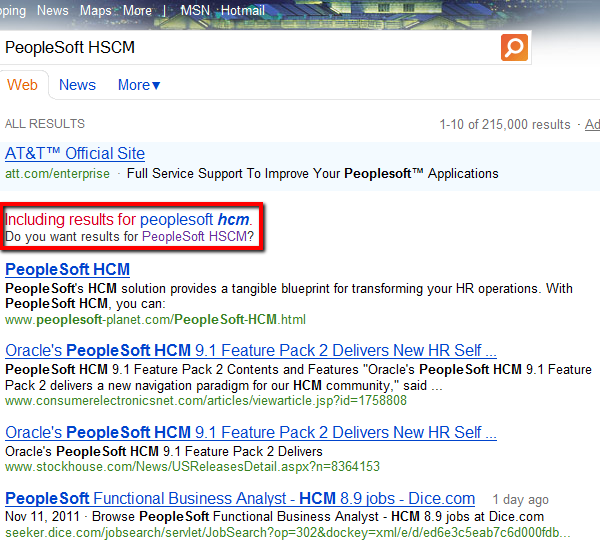Open the PeopleSoft HCM result title

click(x=67, y=269)
